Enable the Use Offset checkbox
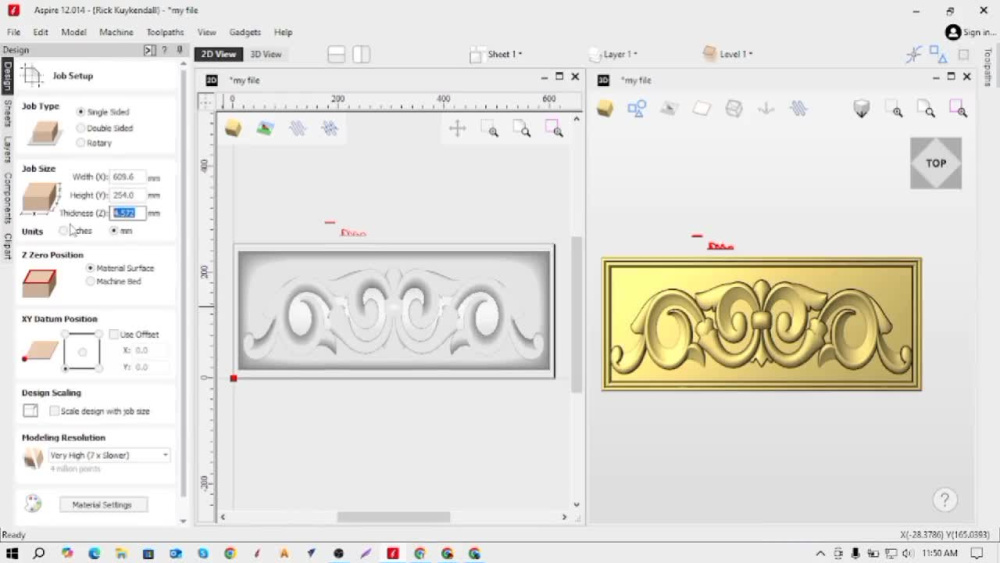The height and width of the screenshot is (563, 1000). (114, 334)
